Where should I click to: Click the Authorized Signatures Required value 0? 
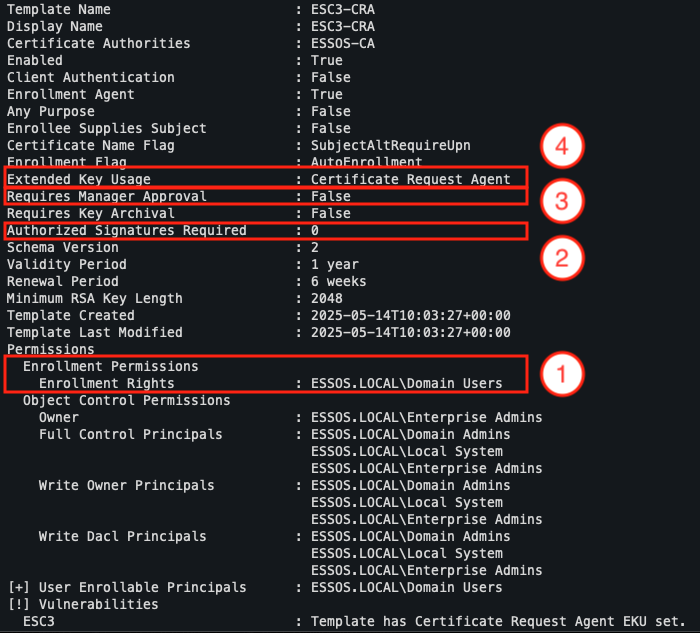click(315, 230)
